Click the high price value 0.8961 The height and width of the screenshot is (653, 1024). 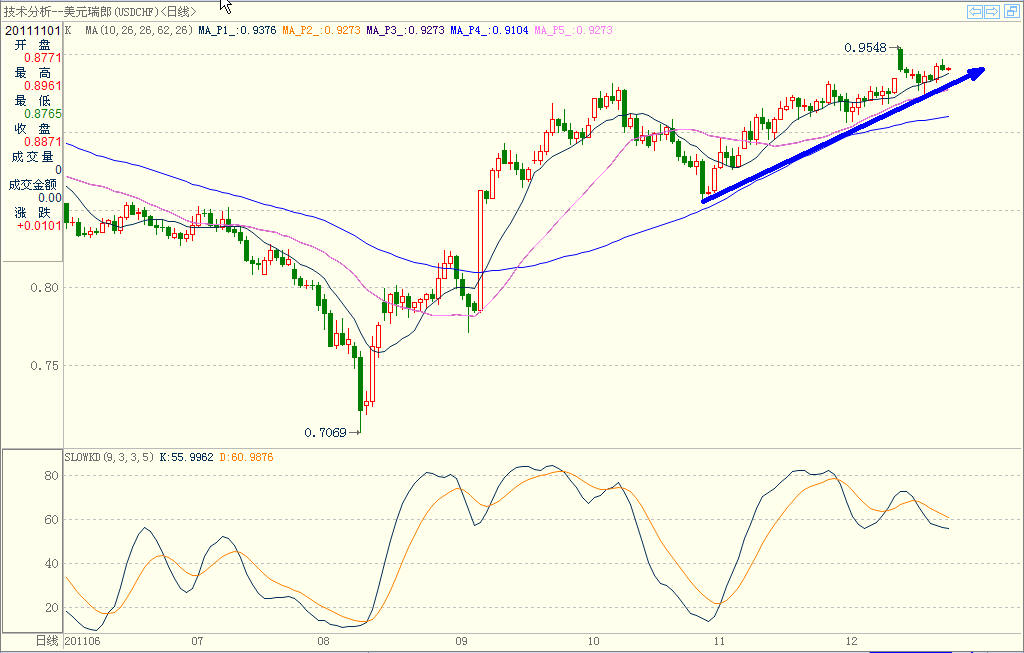point(42,86)
